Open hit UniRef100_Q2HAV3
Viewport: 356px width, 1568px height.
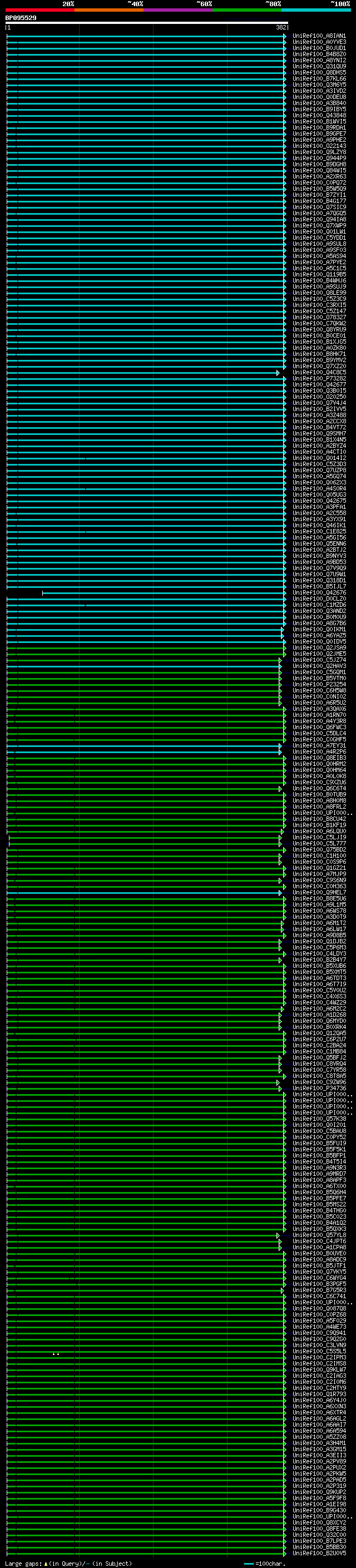click(319, 666)
